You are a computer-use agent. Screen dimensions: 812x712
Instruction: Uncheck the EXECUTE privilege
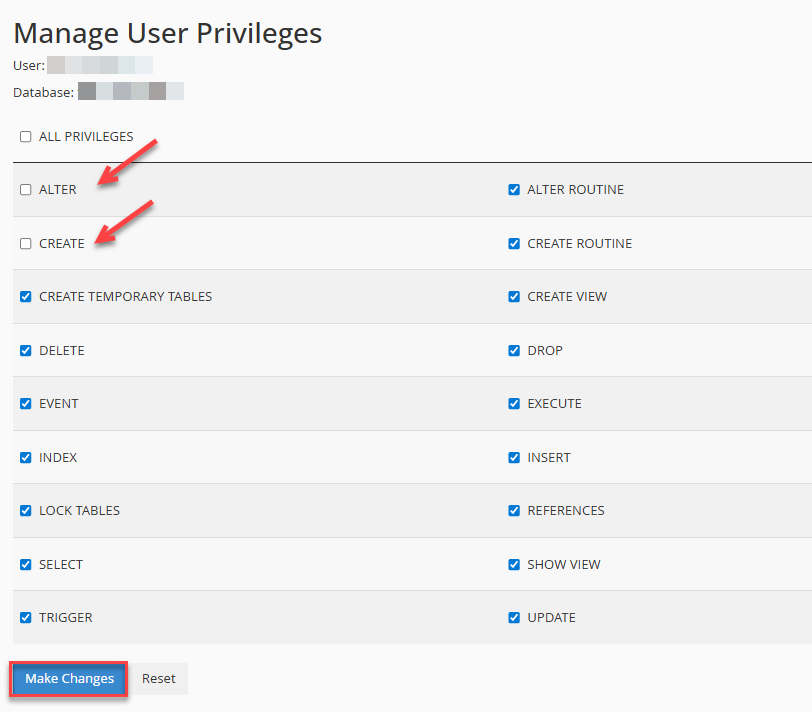click(514, 403)
